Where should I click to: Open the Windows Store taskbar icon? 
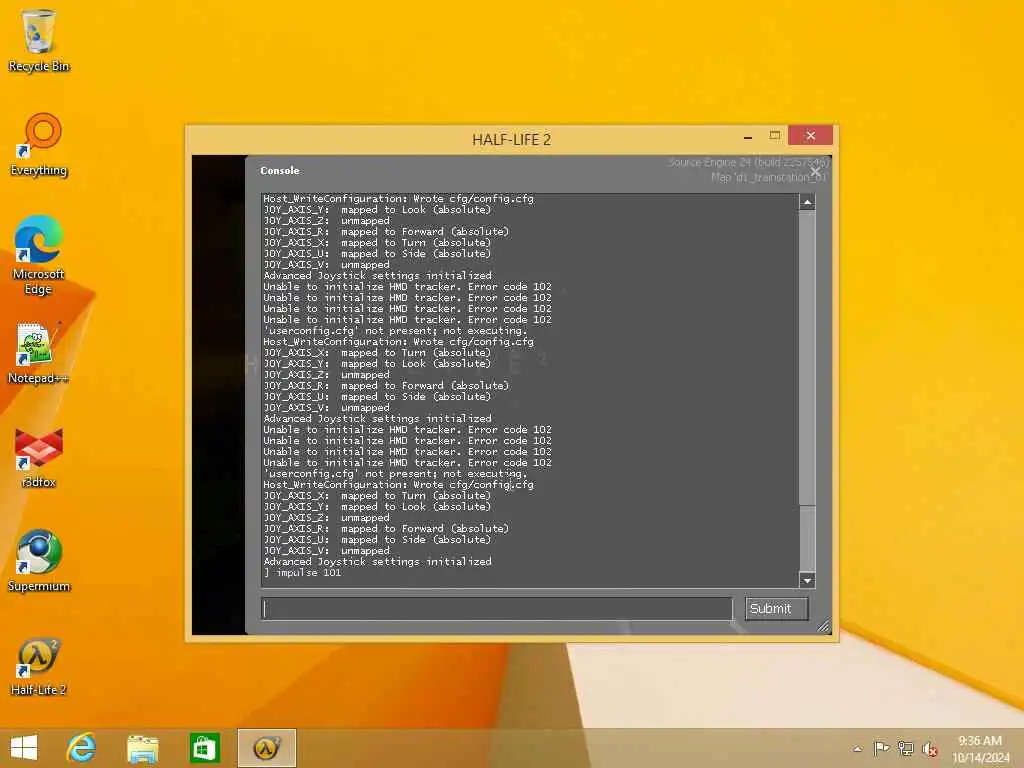(x=204, y=748)
